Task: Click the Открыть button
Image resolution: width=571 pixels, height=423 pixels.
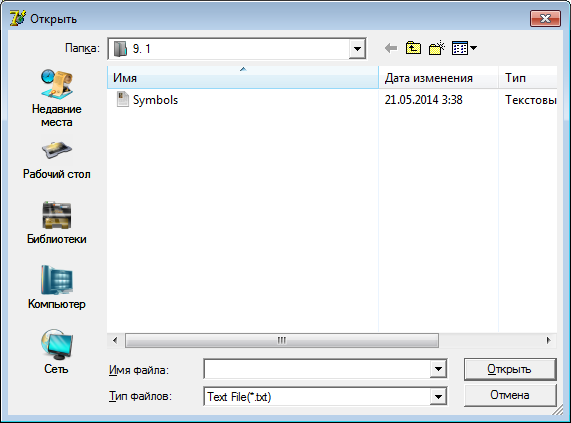Action: 510,369
